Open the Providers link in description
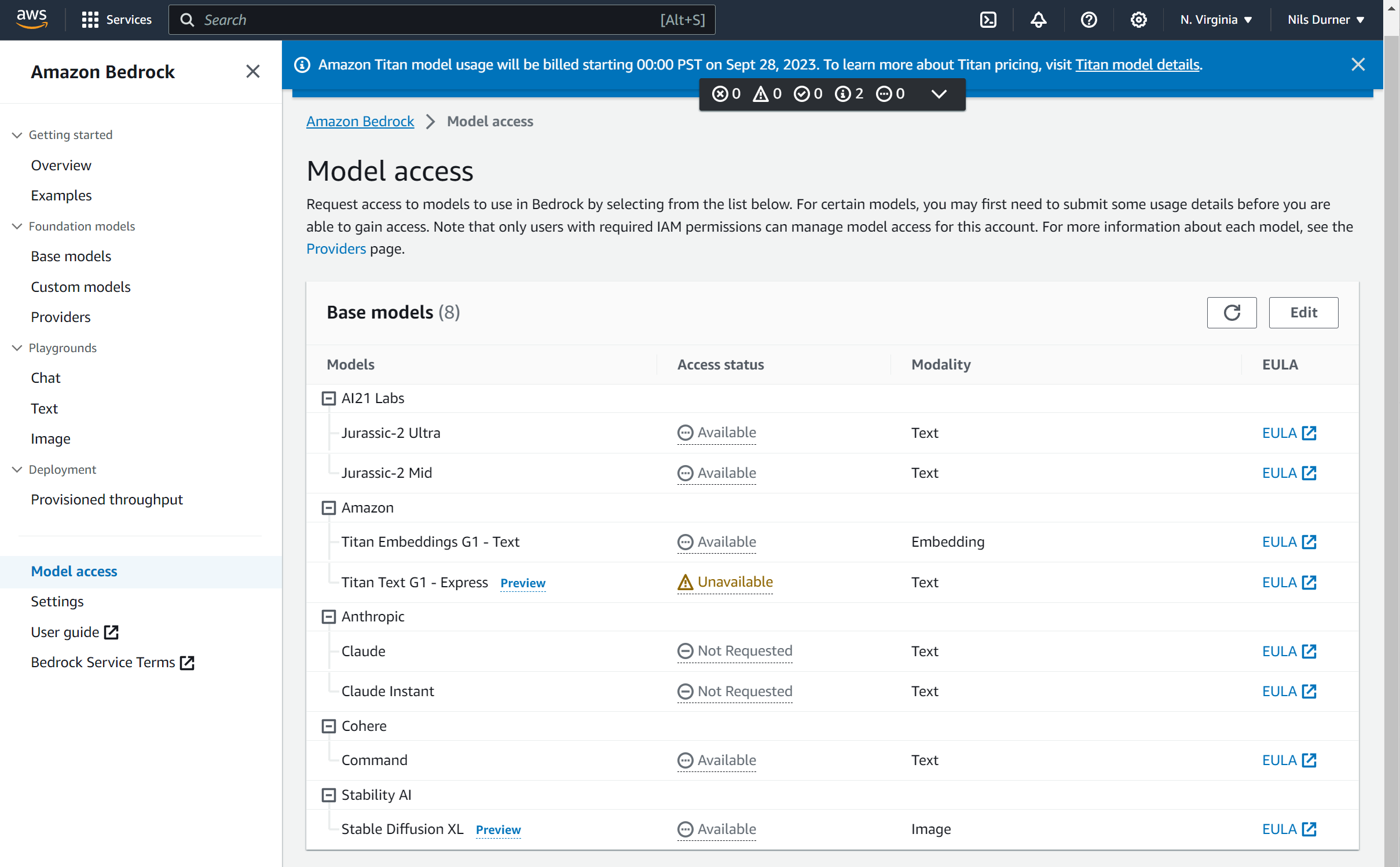The image size is (1400, 867). 336,249
